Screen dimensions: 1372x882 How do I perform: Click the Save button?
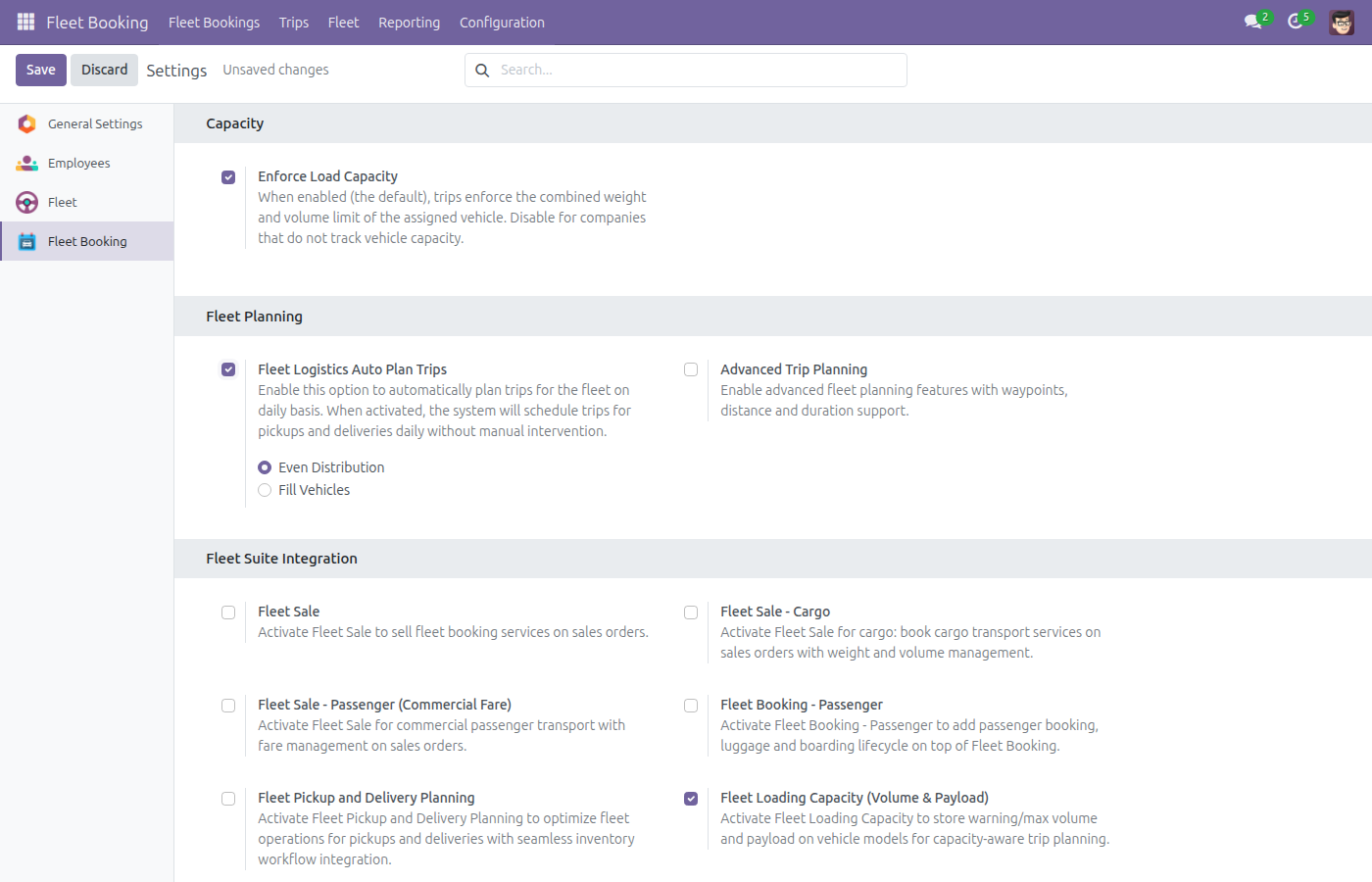point(41,70)
